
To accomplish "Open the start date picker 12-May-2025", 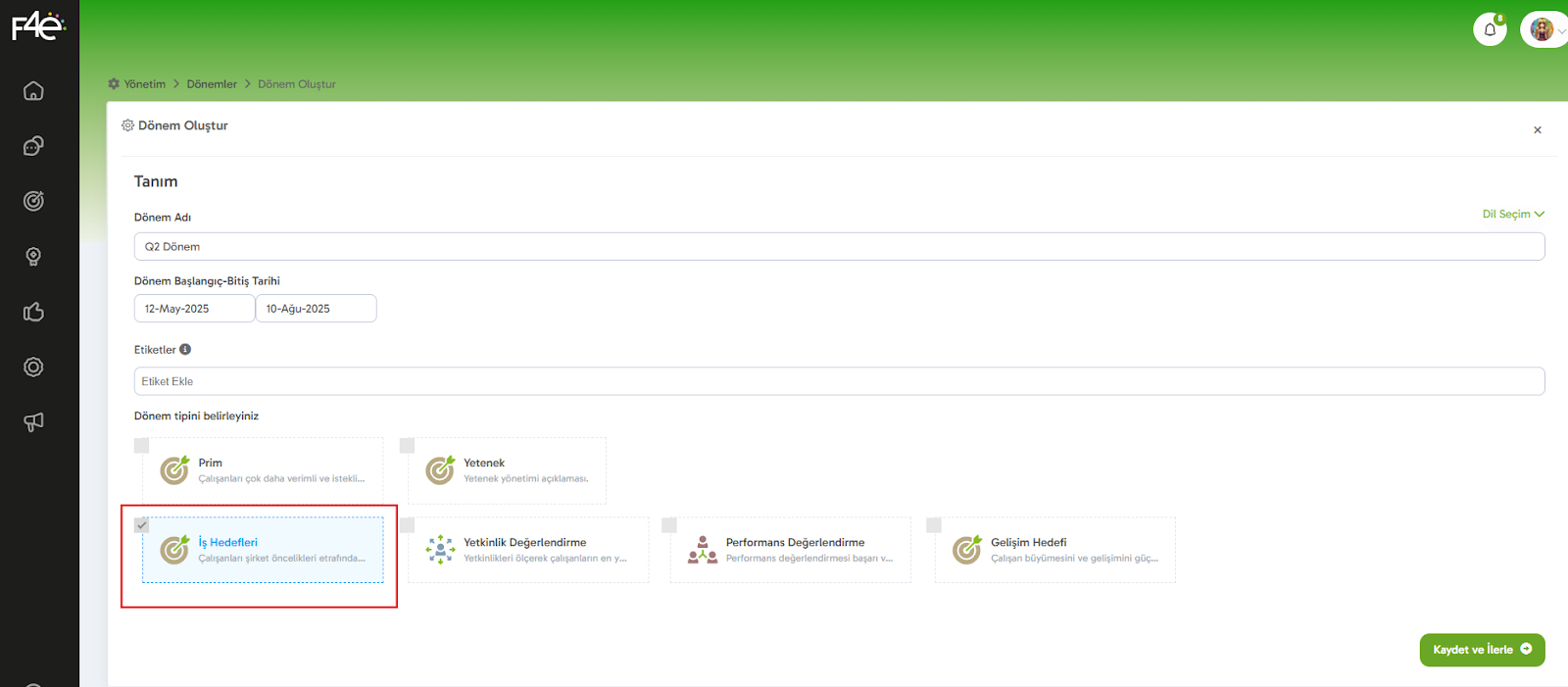I will [194, 309].
